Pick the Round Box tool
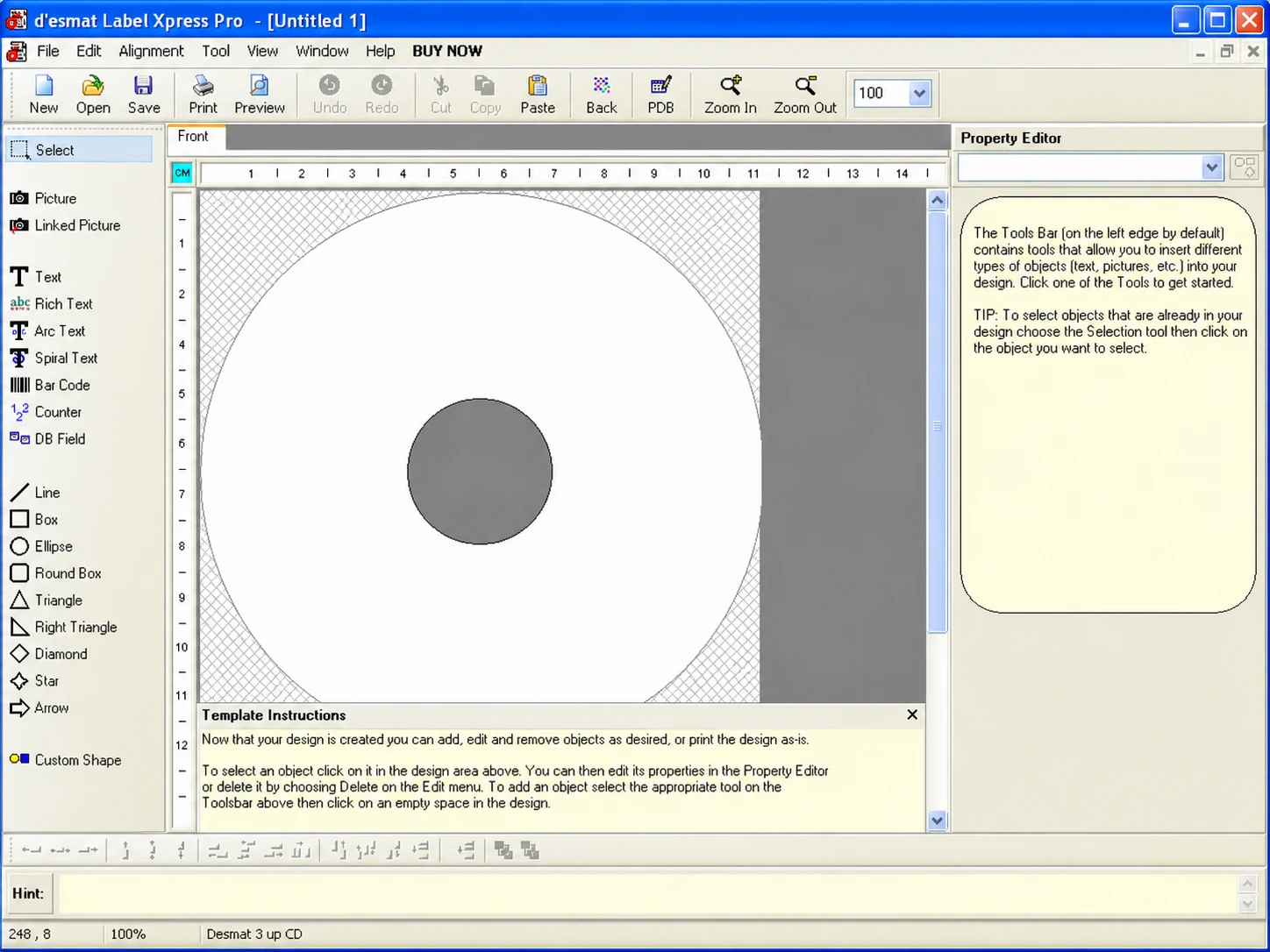The image size is (1270, 952). coord(55,573)
